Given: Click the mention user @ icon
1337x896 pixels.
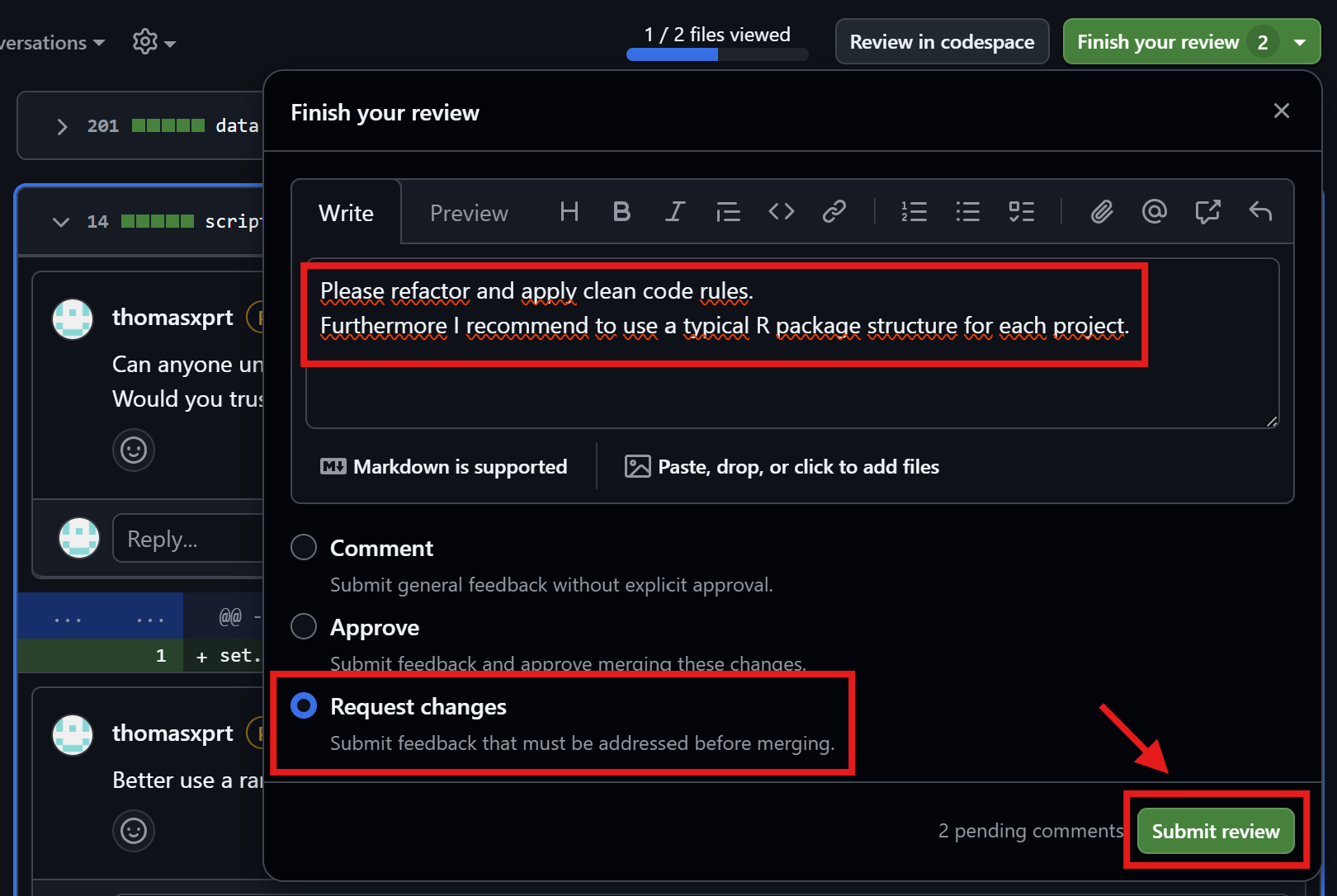Looking at the screenshot, I should [x=1154, y=212].
